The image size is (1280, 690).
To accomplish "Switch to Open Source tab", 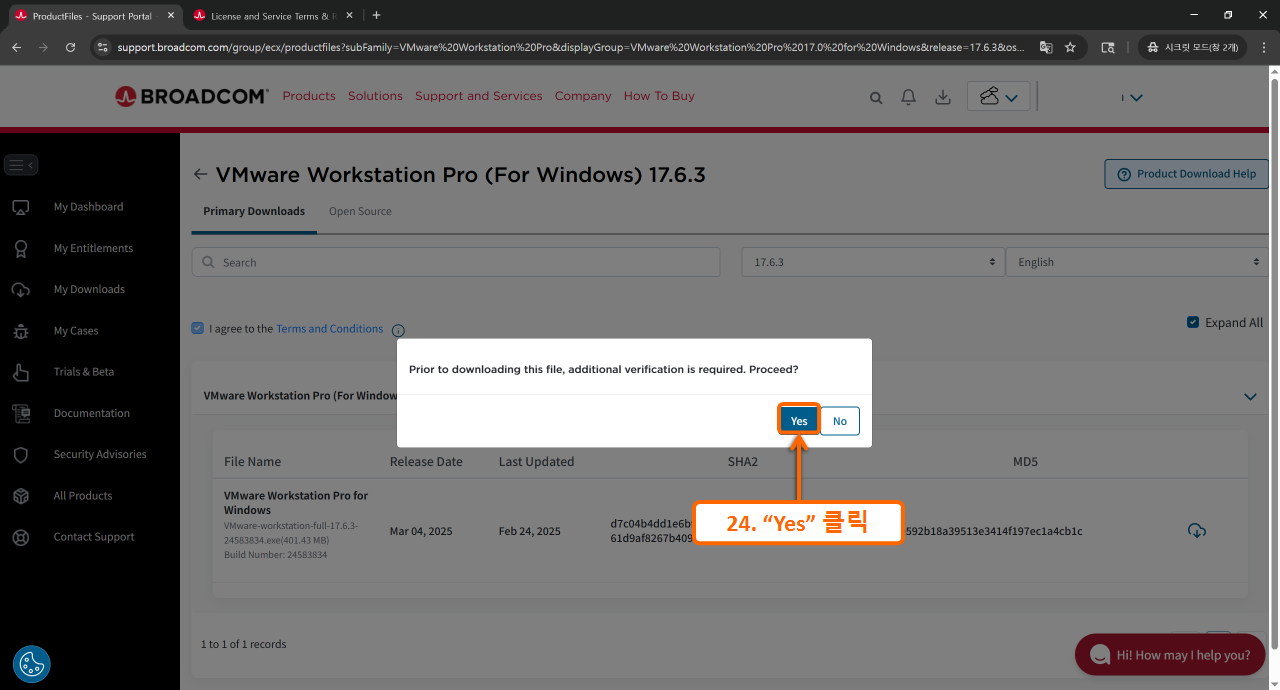I will pyautogui.click(x=360, y=211).
